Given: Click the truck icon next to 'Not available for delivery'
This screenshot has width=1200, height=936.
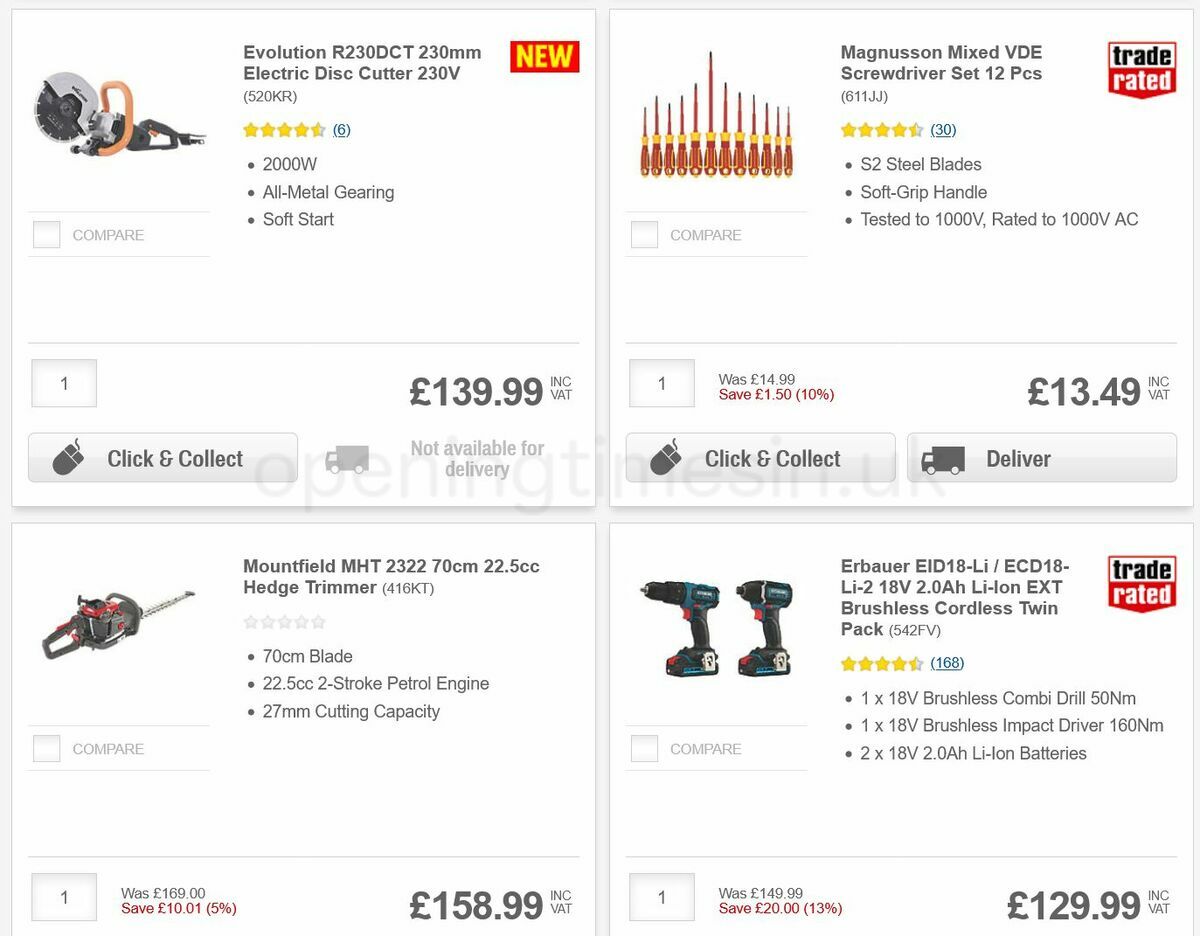Looking at the screenshot, I should [x=348, y=458].
